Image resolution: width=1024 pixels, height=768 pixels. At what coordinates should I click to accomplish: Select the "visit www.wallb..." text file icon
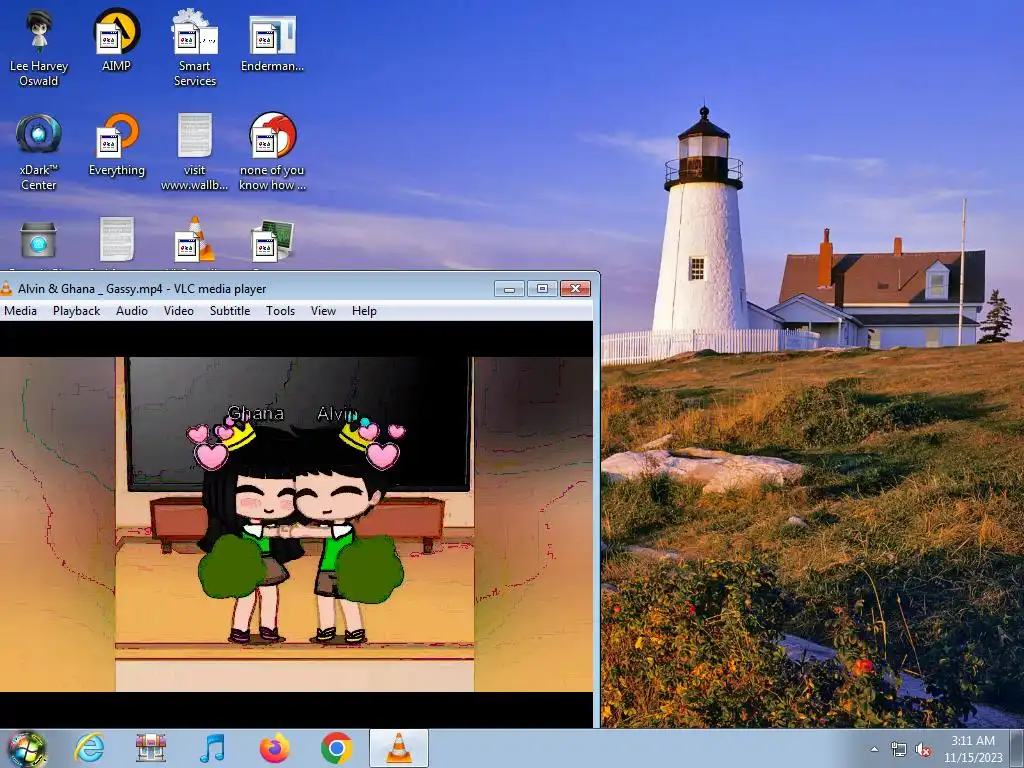[195, 152]
